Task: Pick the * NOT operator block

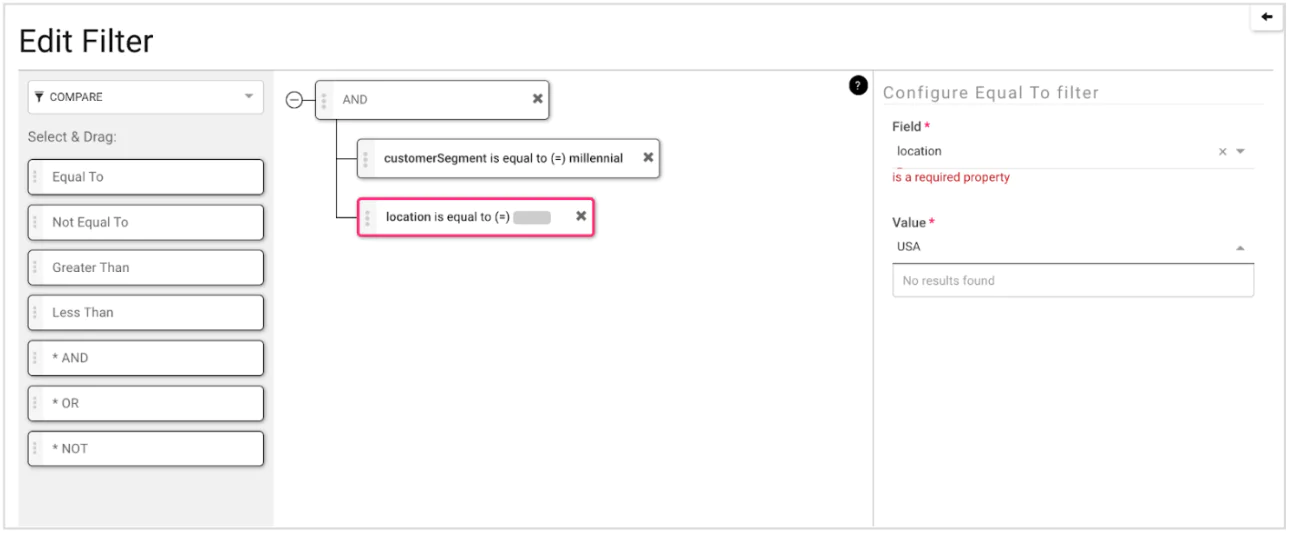Action: (146, 448)
